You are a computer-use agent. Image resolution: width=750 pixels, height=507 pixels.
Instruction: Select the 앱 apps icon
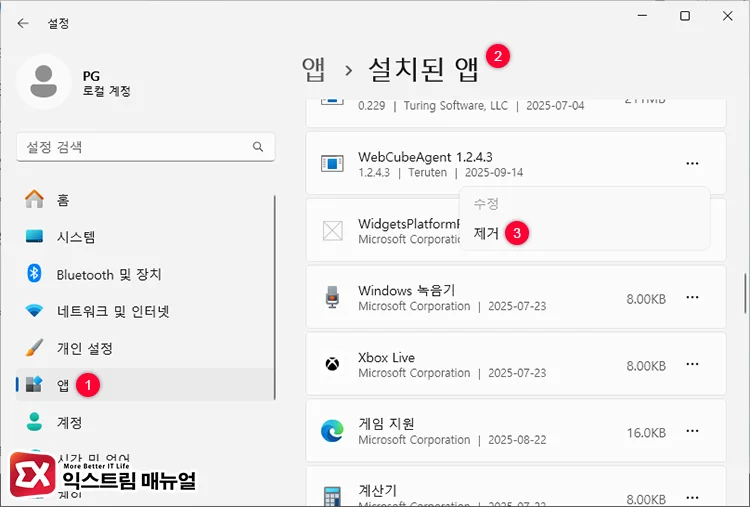coord(34,384)
